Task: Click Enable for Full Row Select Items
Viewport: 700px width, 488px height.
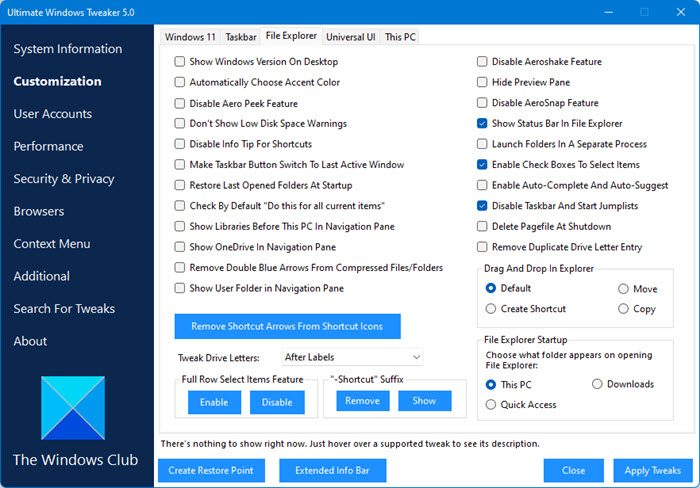Action: 214,401
